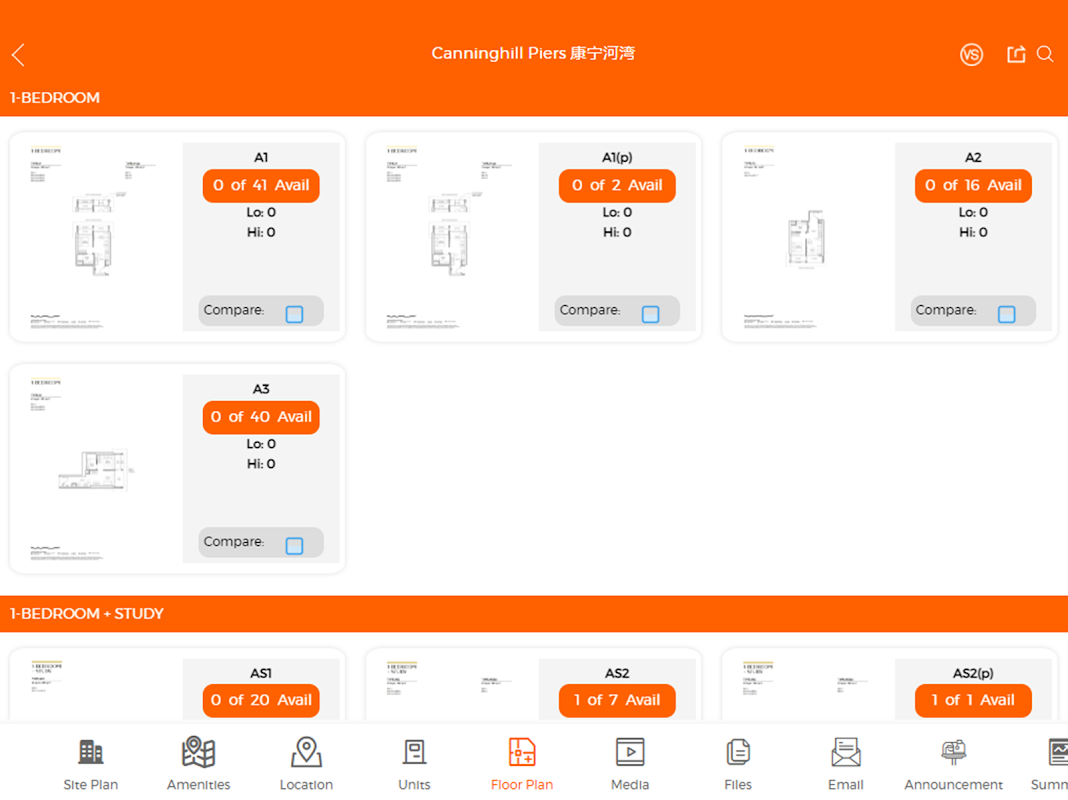The image size is (1068, 800).
Task: Click 'Lo: 0' under unit A1
Action: (261, 212)
